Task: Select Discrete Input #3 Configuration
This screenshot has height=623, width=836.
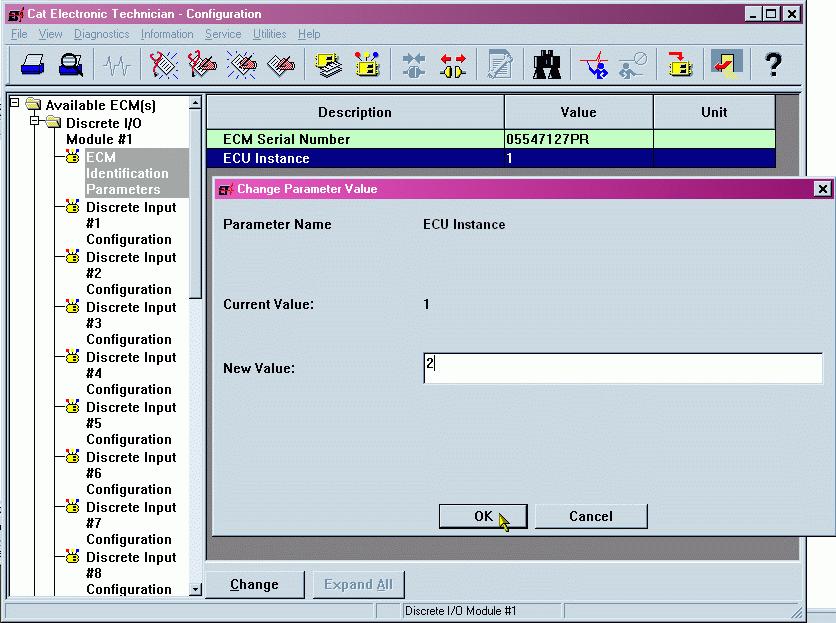Action: 129,323
